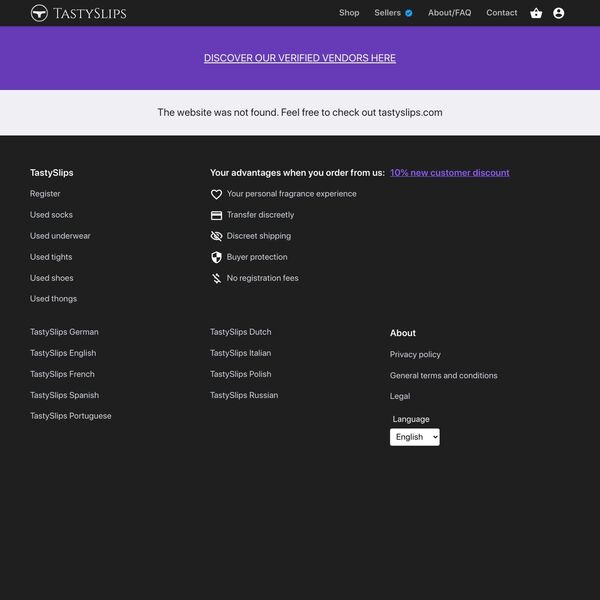Open the Contact menu link
The height and width of the screenshot is (600, 600).
point(501,13)
